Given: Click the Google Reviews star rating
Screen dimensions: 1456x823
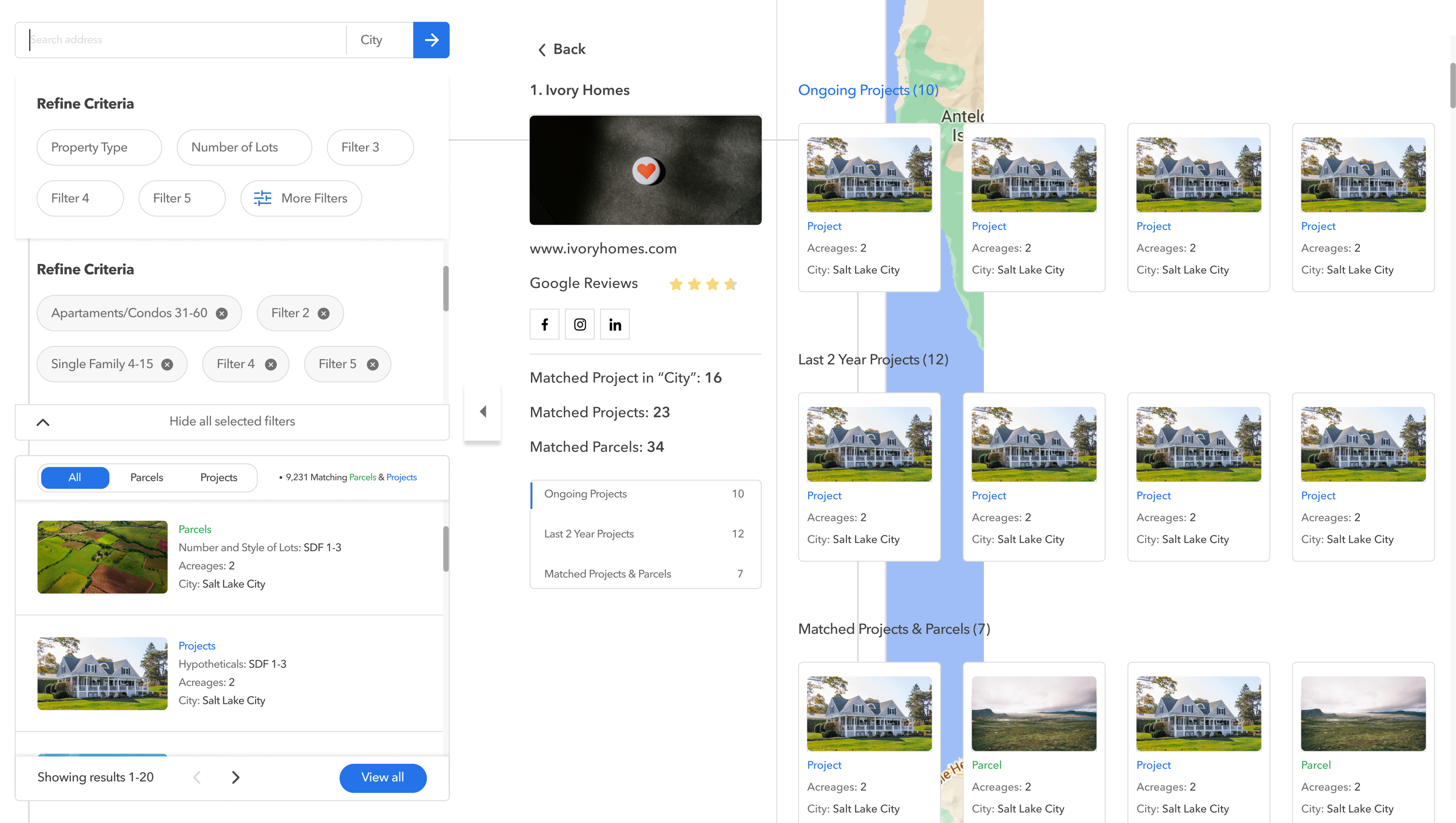Looking at the screenshot, I should (x=703, y=284).
